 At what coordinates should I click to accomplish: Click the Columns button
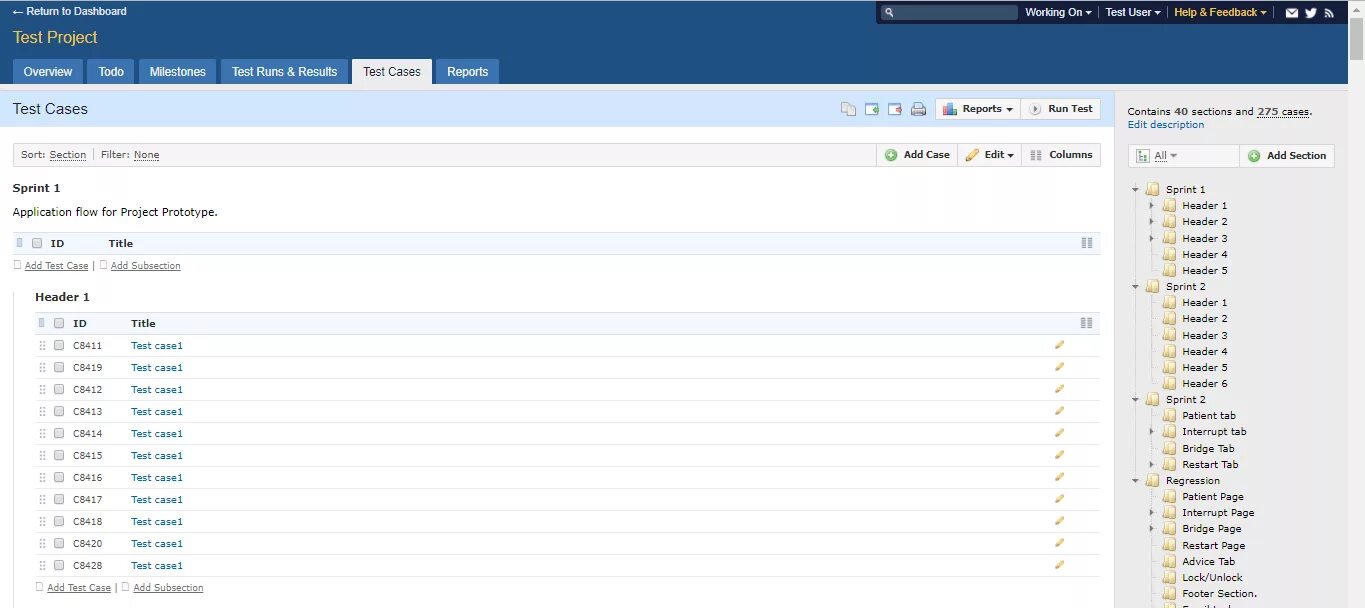[1061, 155]
